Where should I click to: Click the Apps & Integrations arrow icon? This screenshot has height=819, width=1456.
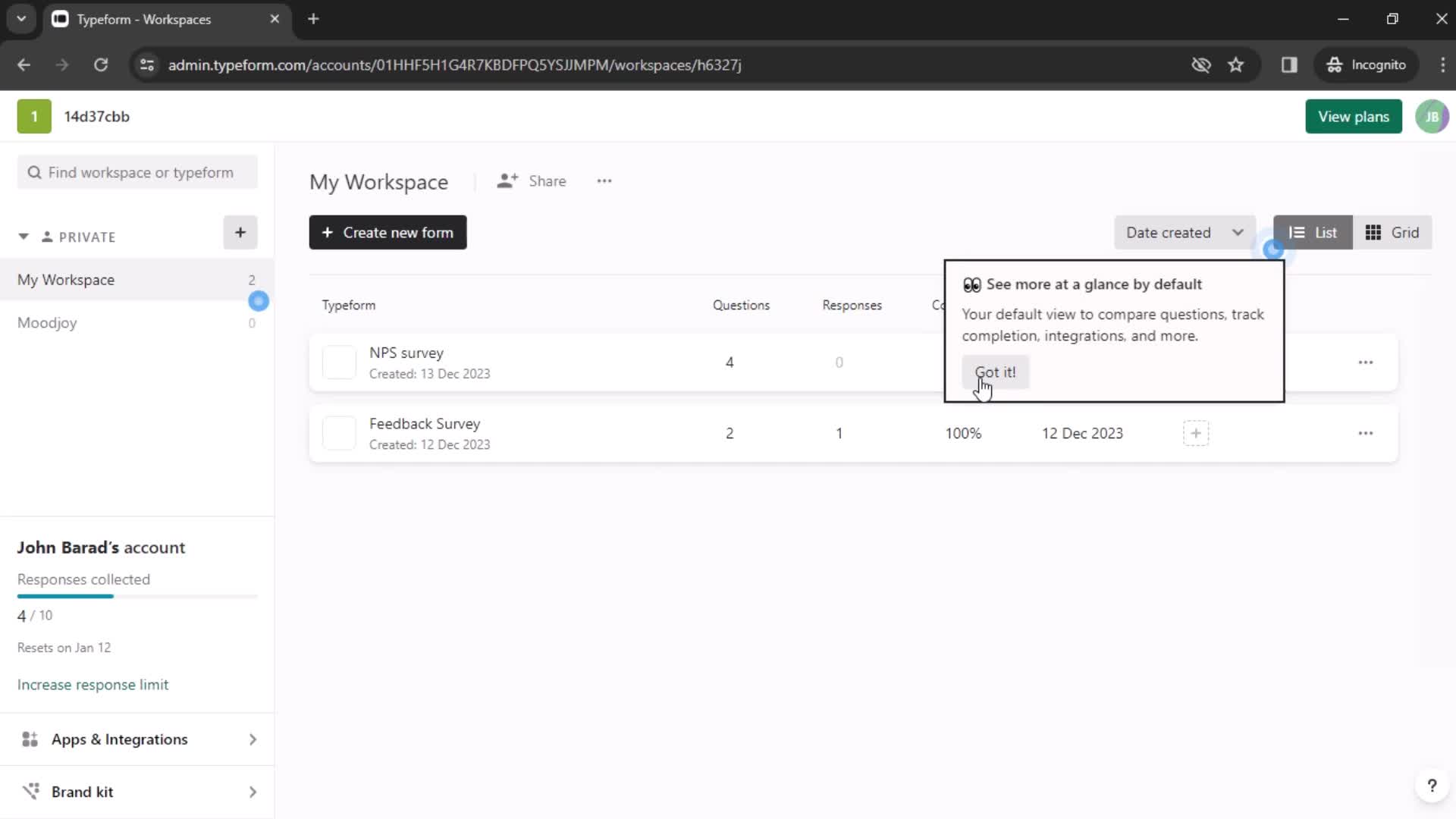pos(254,739)
